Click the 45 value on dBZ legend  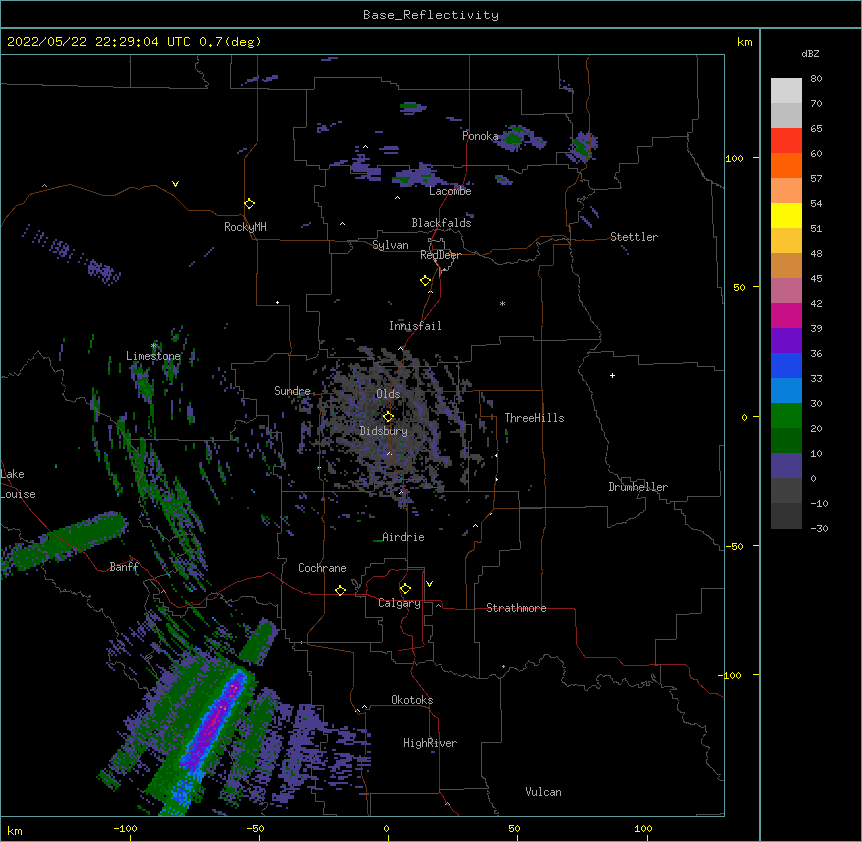(816, 279)
